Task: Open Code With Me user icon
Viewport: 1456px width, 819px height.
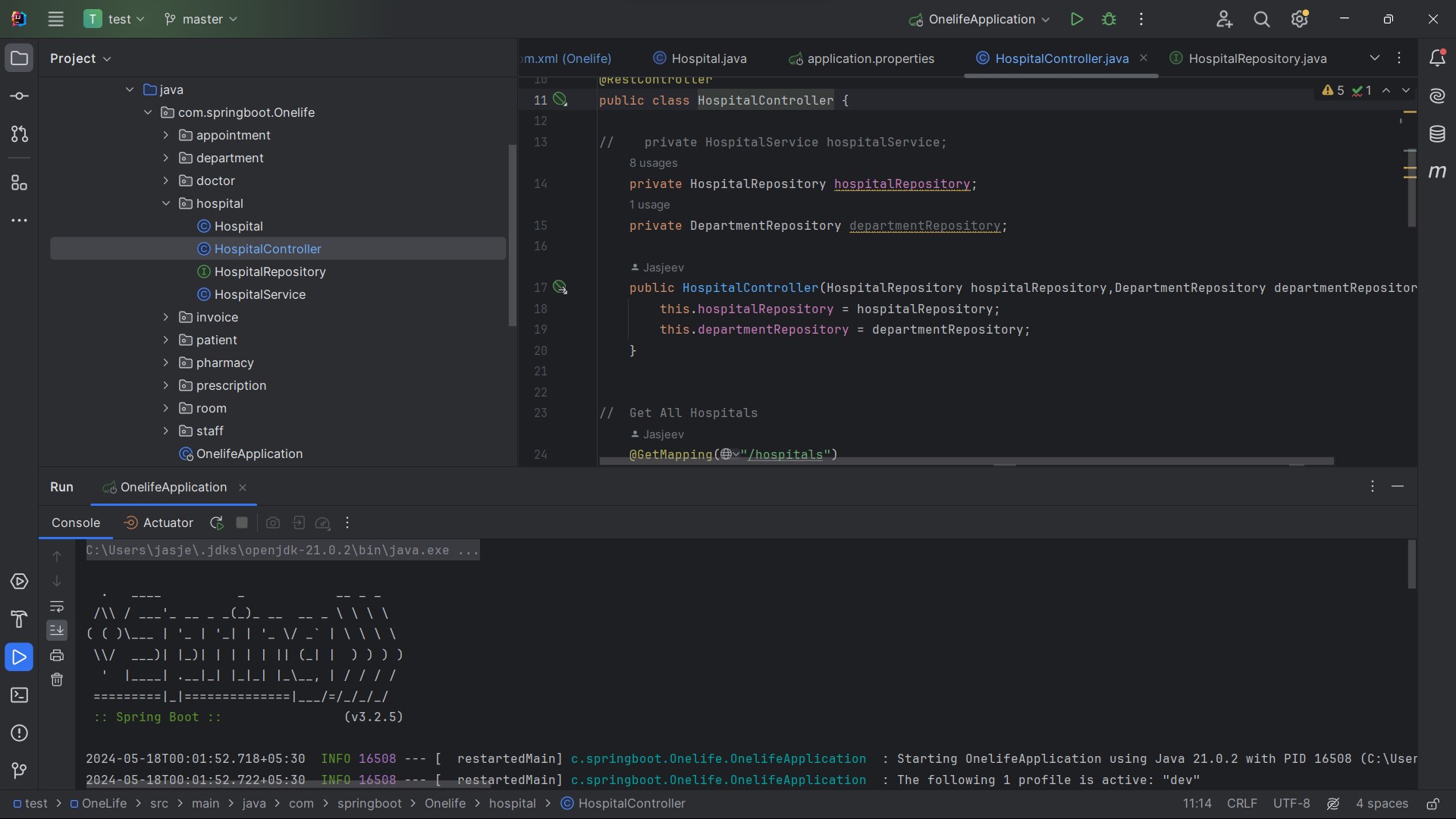Action: pyautogui.click(x=1224, y=20)
